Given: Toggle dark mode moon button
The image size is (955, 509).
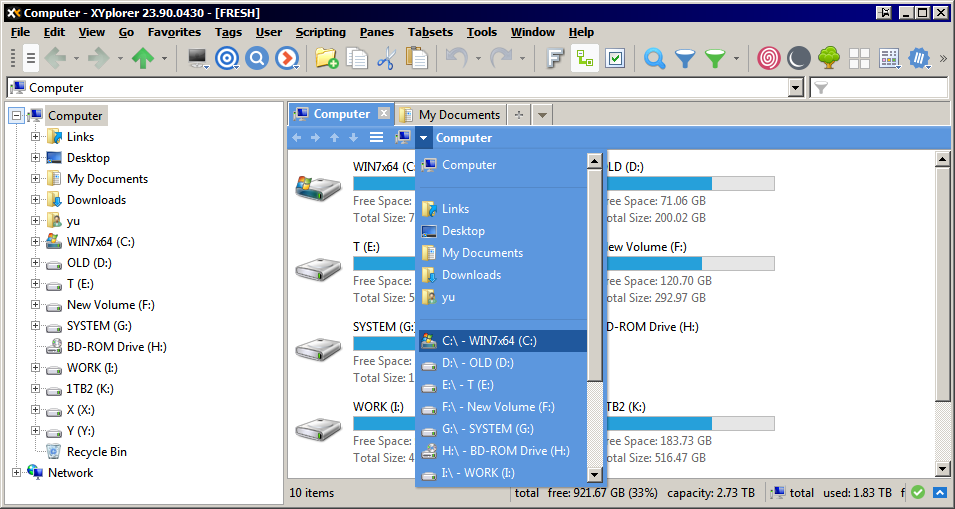Looking at the screenshot, I should pyautogui.click(x=798, y=58).
